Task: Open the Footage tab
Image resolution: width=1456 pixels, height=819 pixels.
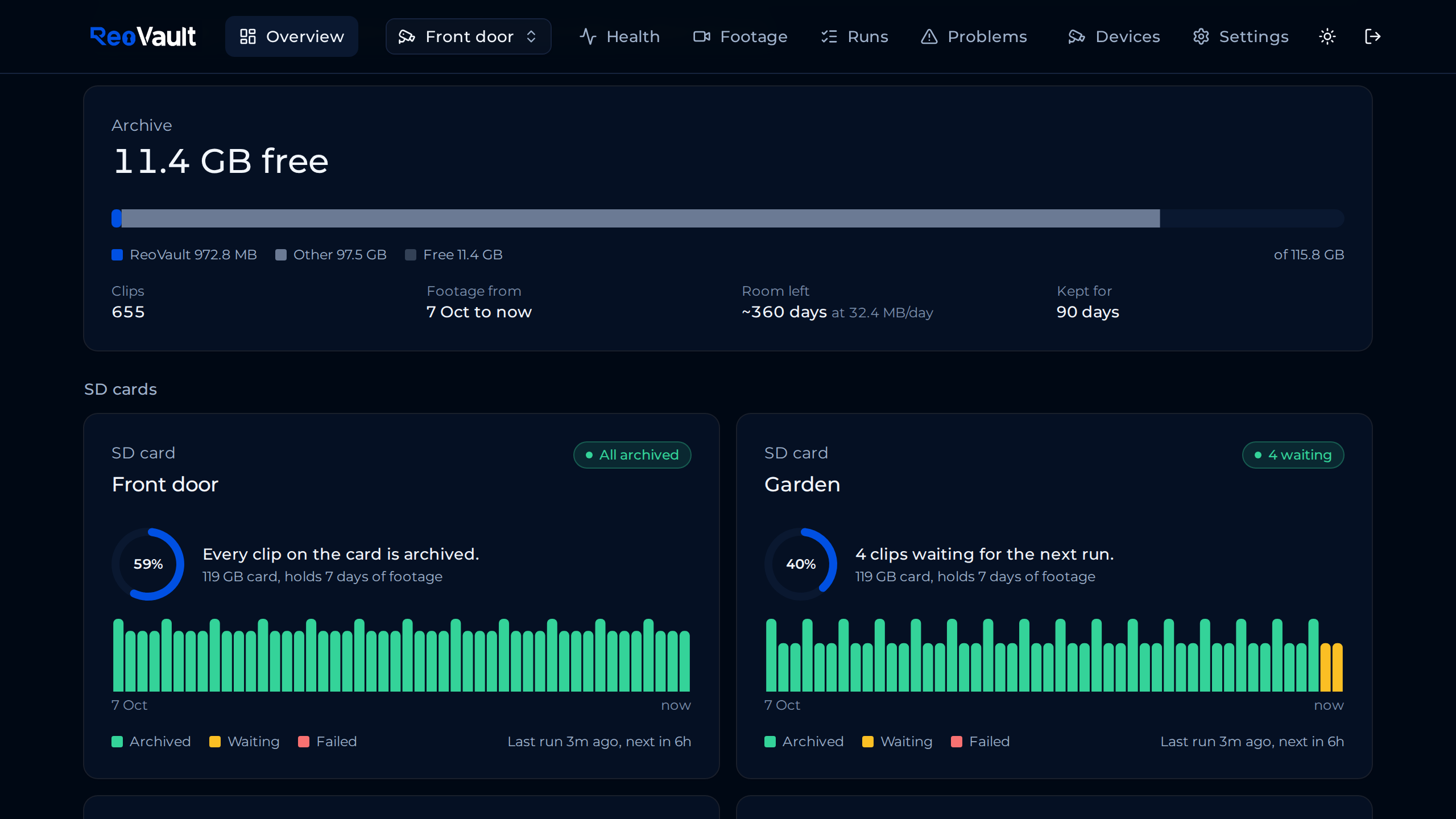Action: point(740,36)
